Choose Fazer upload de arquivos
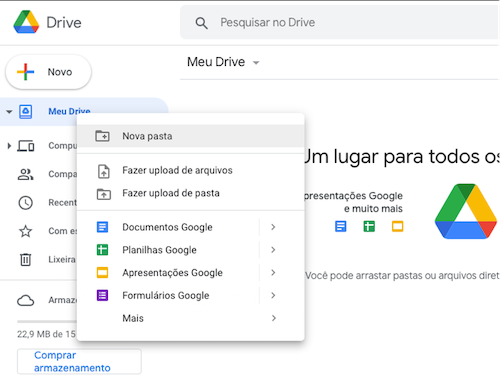 point(191,171)
